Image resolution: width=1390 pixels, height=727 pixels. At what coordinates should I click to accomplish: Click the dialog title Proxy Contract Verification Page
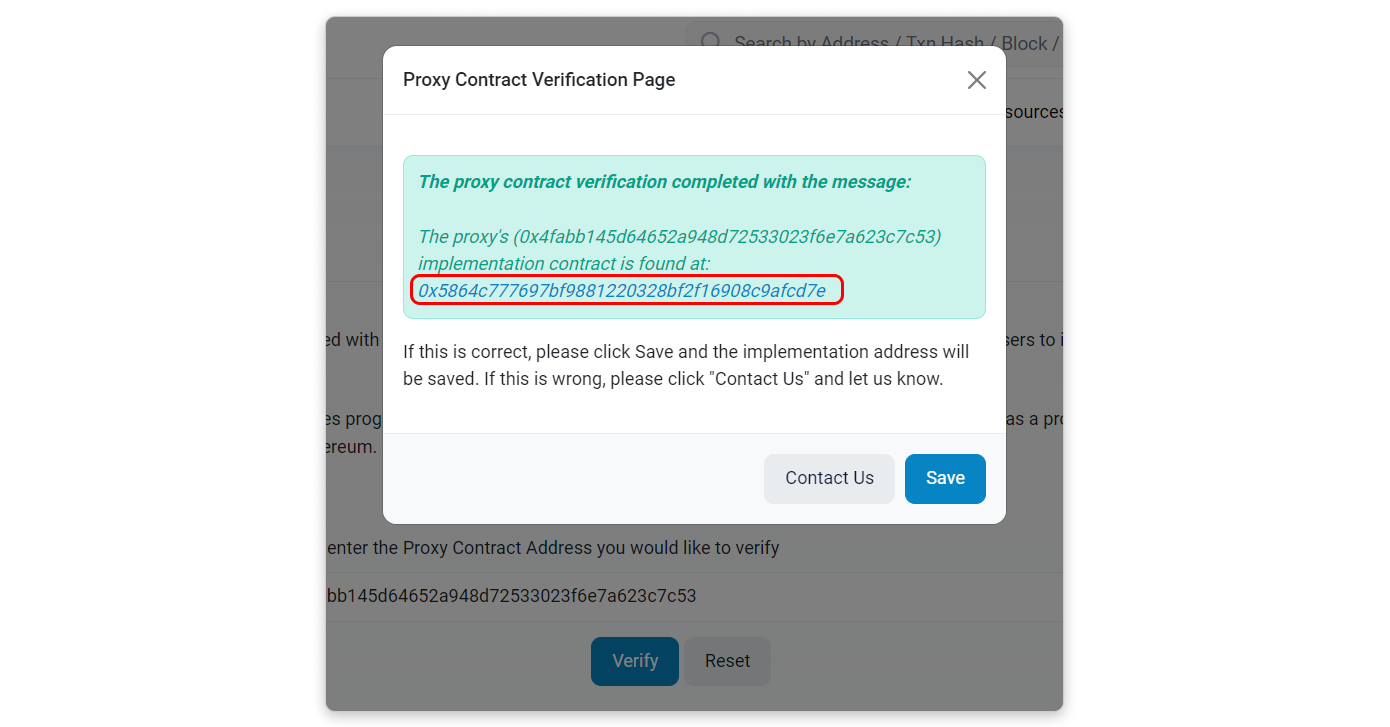tap(539, 80)
